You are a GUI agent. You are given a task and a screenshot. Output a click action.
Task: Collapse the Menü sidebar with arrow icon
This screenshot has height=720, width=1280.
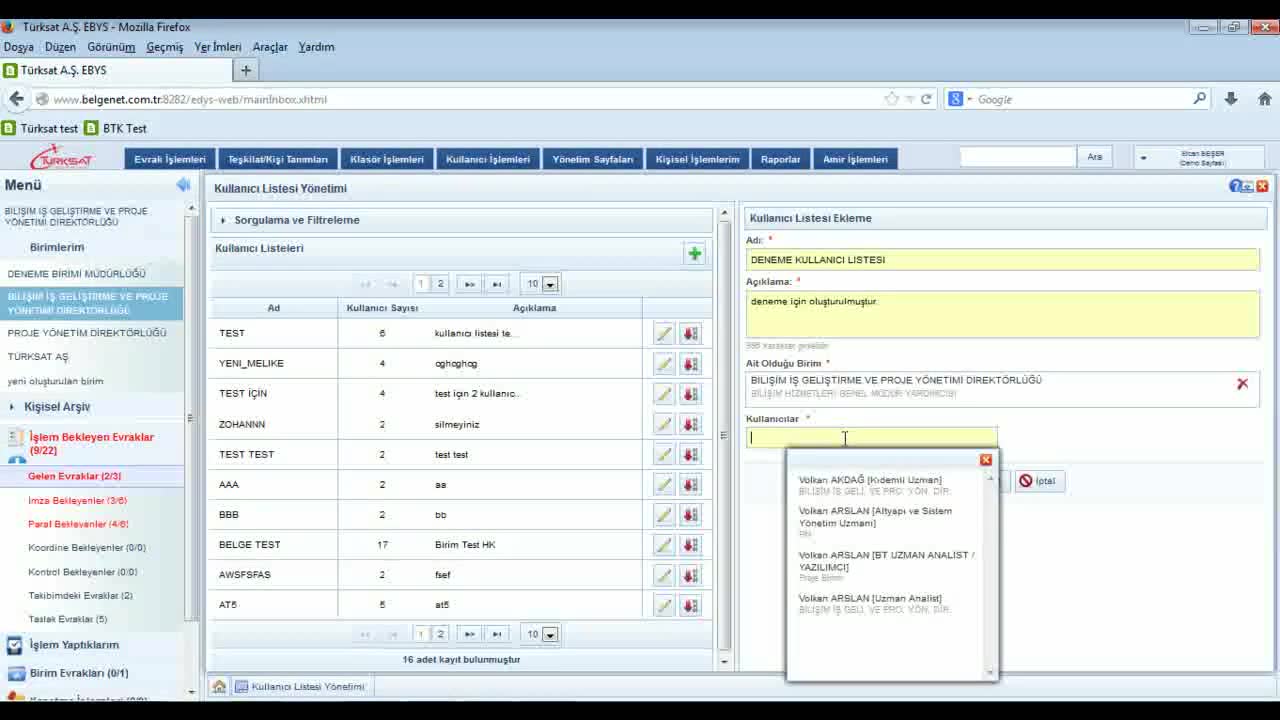[x=183, y=185]
